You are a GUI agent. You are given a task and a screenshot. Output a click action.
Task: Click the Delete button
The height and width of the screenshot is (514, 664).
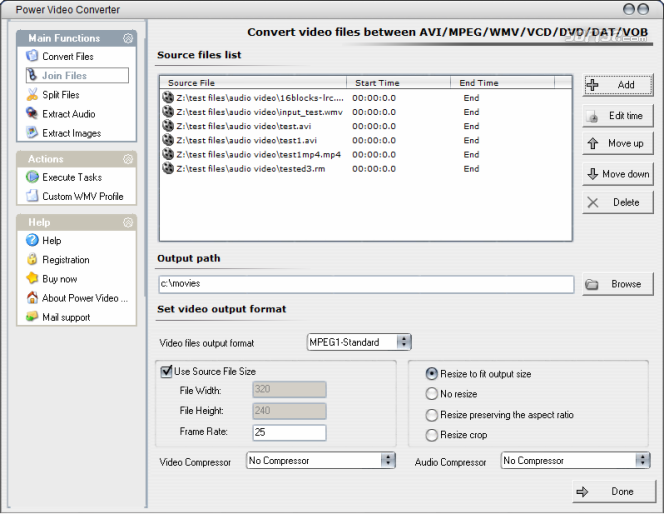point(618,202)
